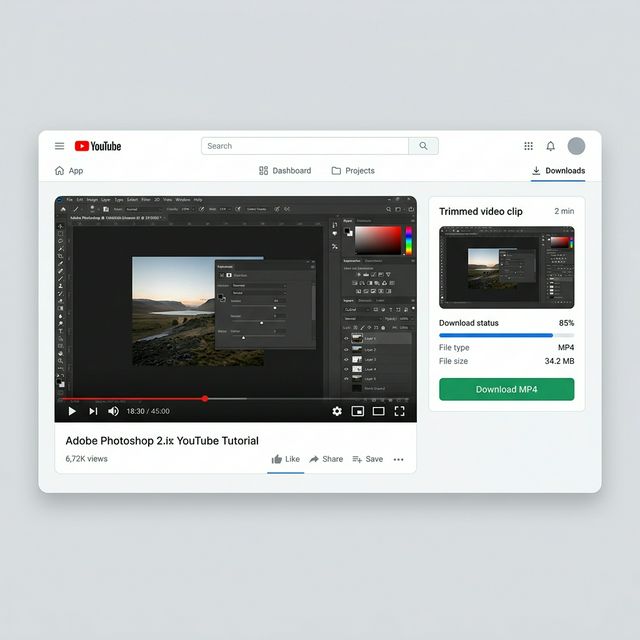Open the apps grid icon
Image resolution: width=640 pixels, height=640 pixels.
coord(529,146)
